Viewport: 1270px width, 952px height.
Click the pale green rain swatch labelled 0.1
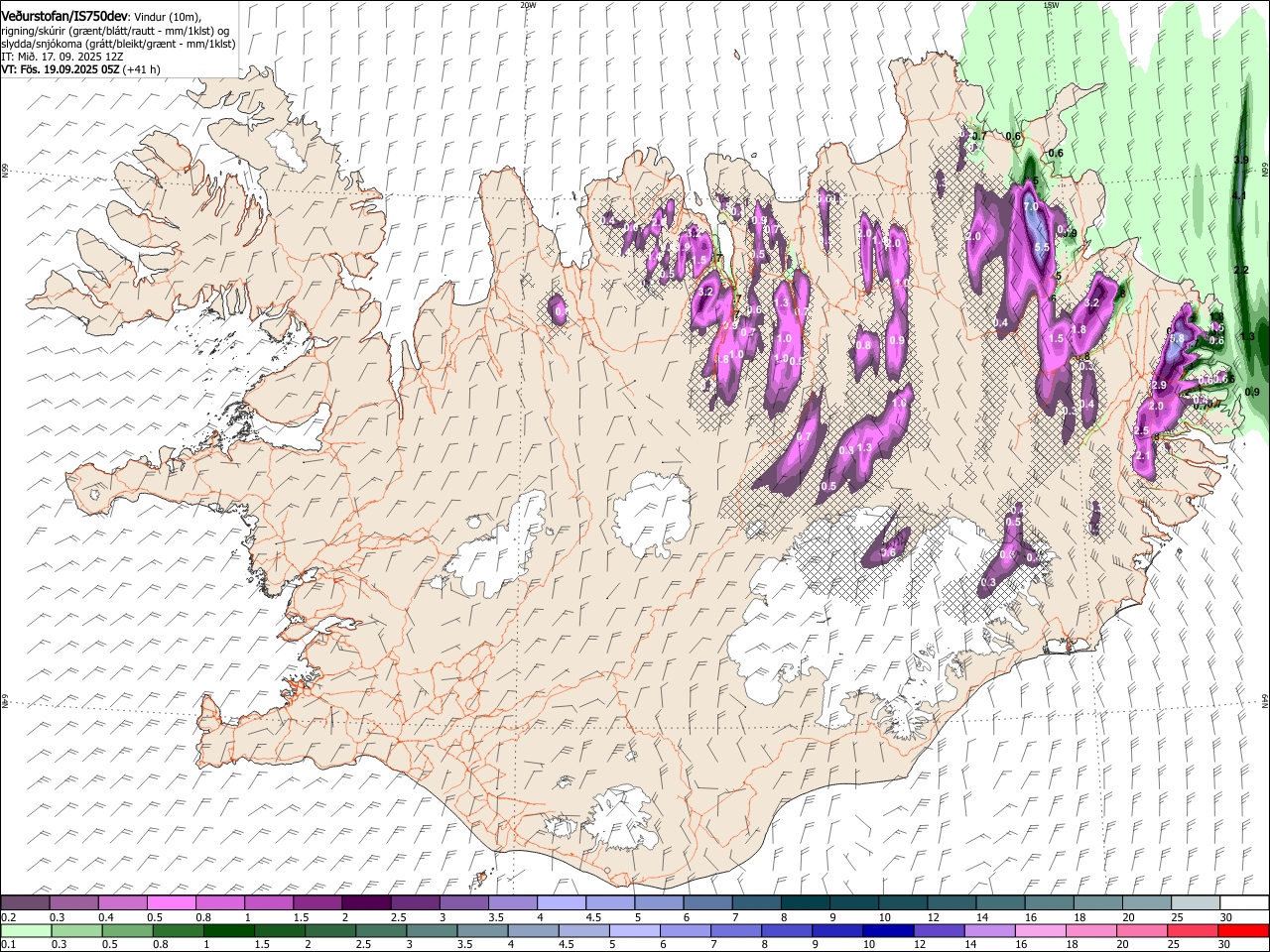coord(26,931)
